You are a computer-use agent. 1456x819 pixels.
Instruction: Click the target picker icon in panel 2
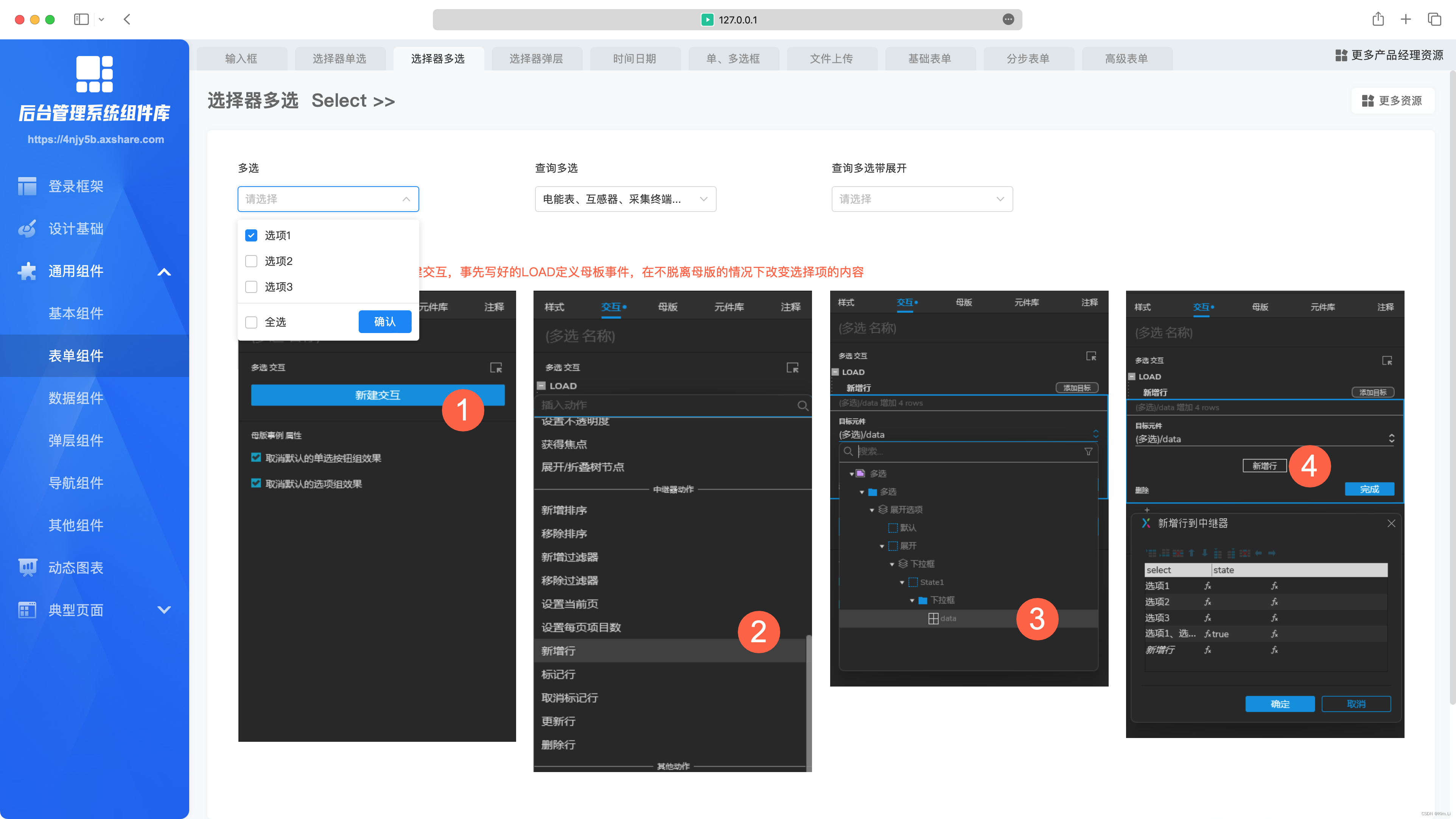tap(792, 367)
